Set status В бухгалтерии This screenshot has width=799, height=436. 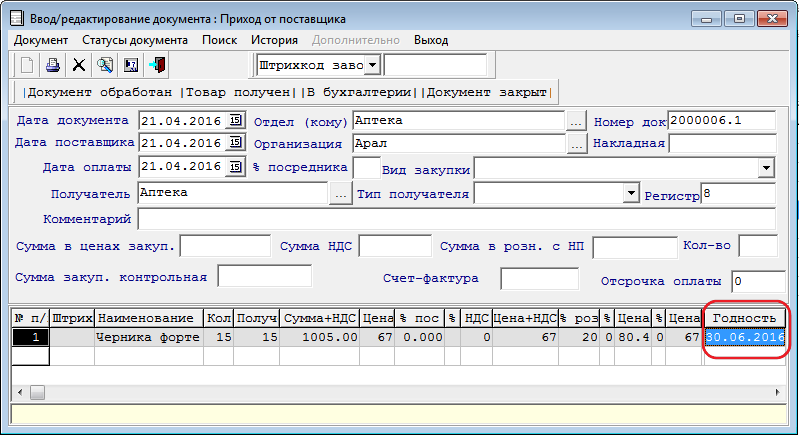[359, 93]
